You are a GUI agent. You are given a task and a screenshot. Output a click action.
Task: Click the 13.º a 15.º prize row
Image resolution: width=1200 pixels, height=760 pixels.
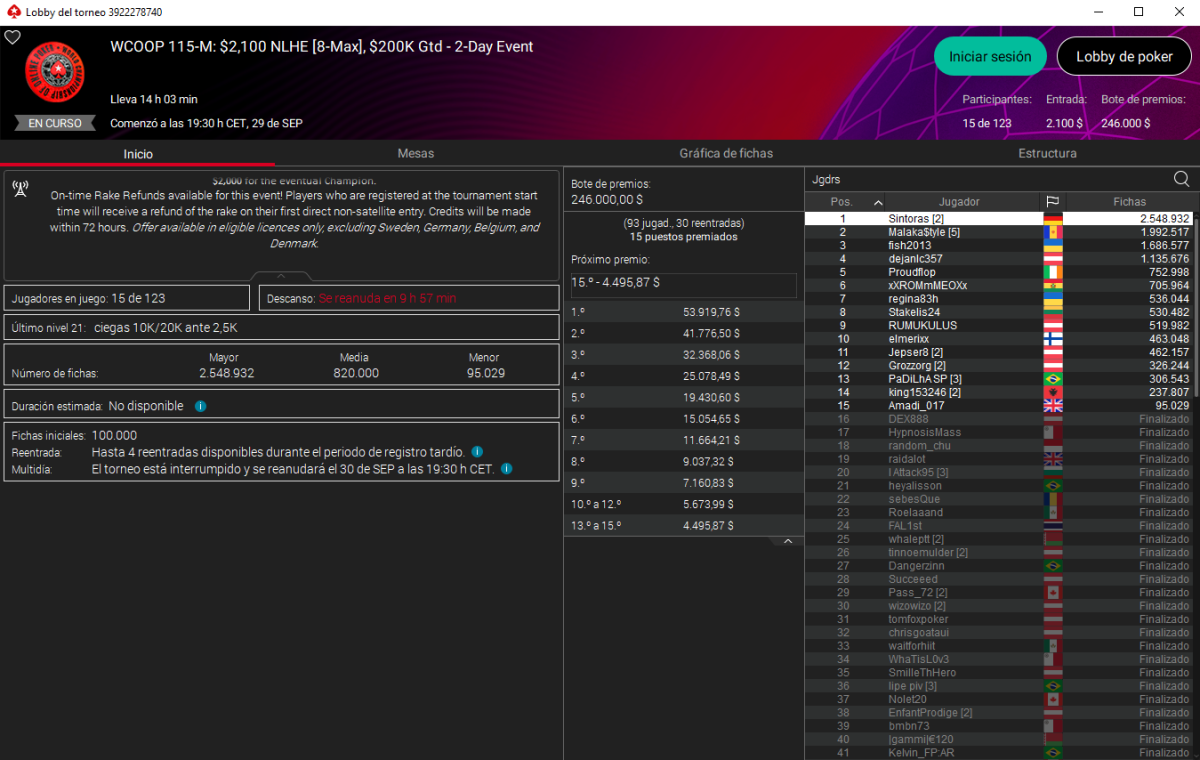(684, 525)
